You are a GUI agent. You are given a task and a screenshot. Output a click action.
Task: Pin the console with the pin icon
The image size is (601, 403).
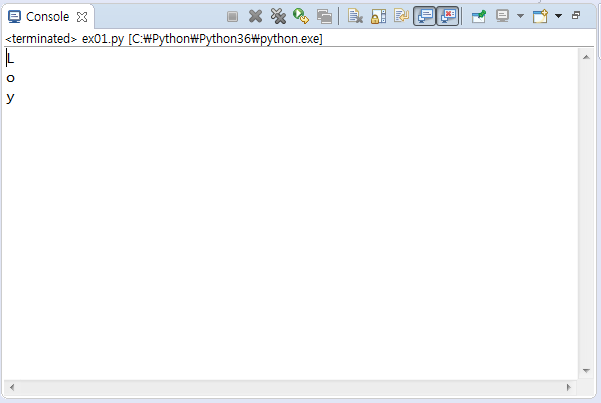(479, 16)
